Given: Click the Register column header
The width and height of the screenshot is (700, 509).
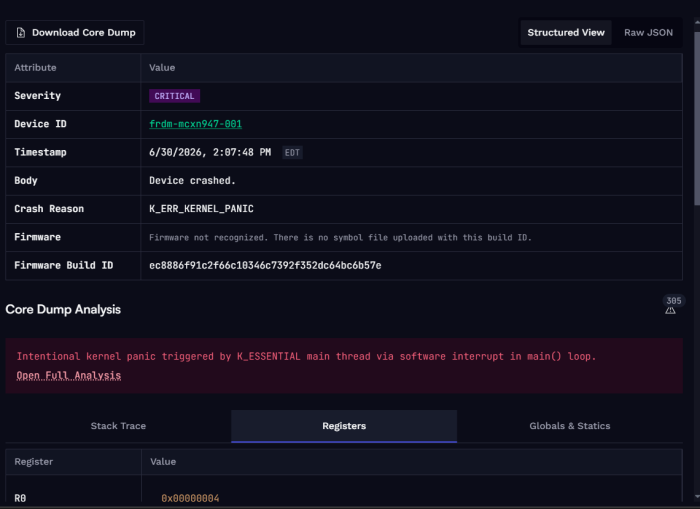Looking at the screenshot, I should [33, 462].
